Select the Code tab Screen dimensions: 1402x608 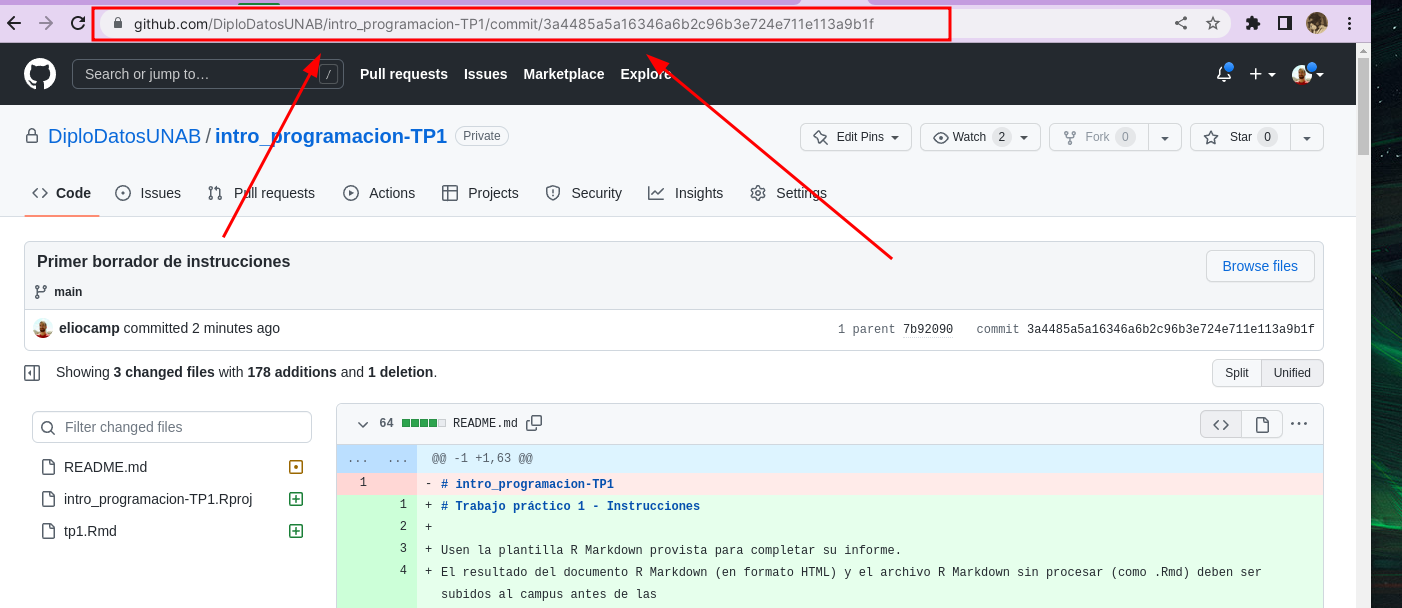click(x=62, y=193)
